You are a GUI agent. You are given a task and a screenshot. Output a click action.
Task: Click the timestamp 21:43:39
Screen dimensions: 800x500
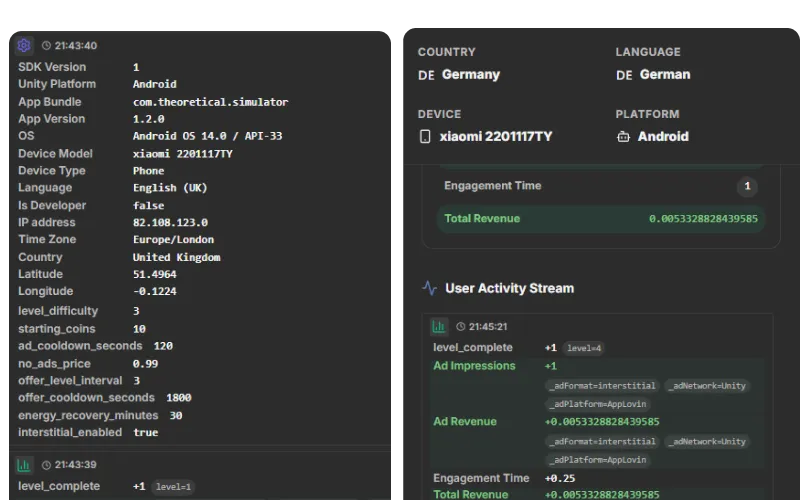pyautogui.click(x=76, y=465)
